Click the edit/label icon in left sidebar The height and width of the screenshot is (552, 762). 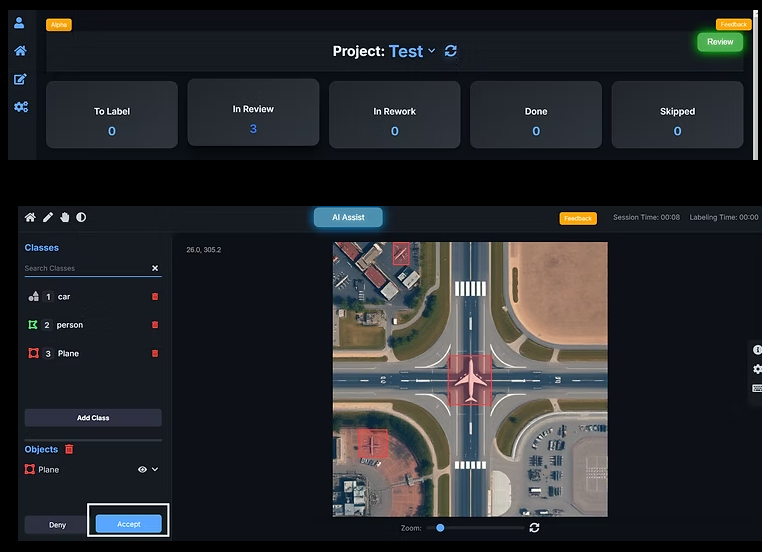20,79
